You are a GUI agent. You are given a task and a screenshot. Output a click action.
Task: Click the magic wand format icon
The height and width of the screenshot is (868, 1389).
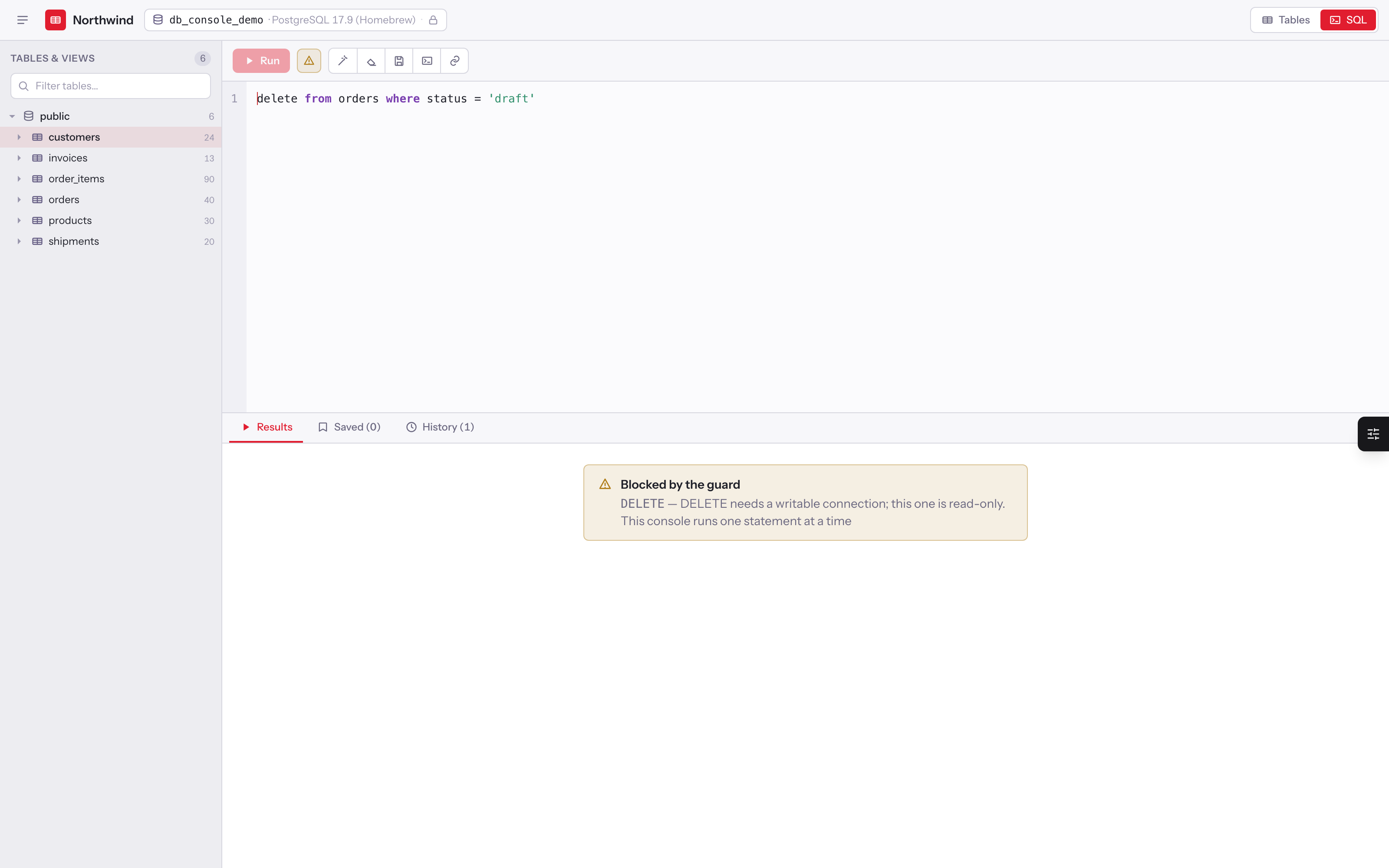tap(343, 61)
